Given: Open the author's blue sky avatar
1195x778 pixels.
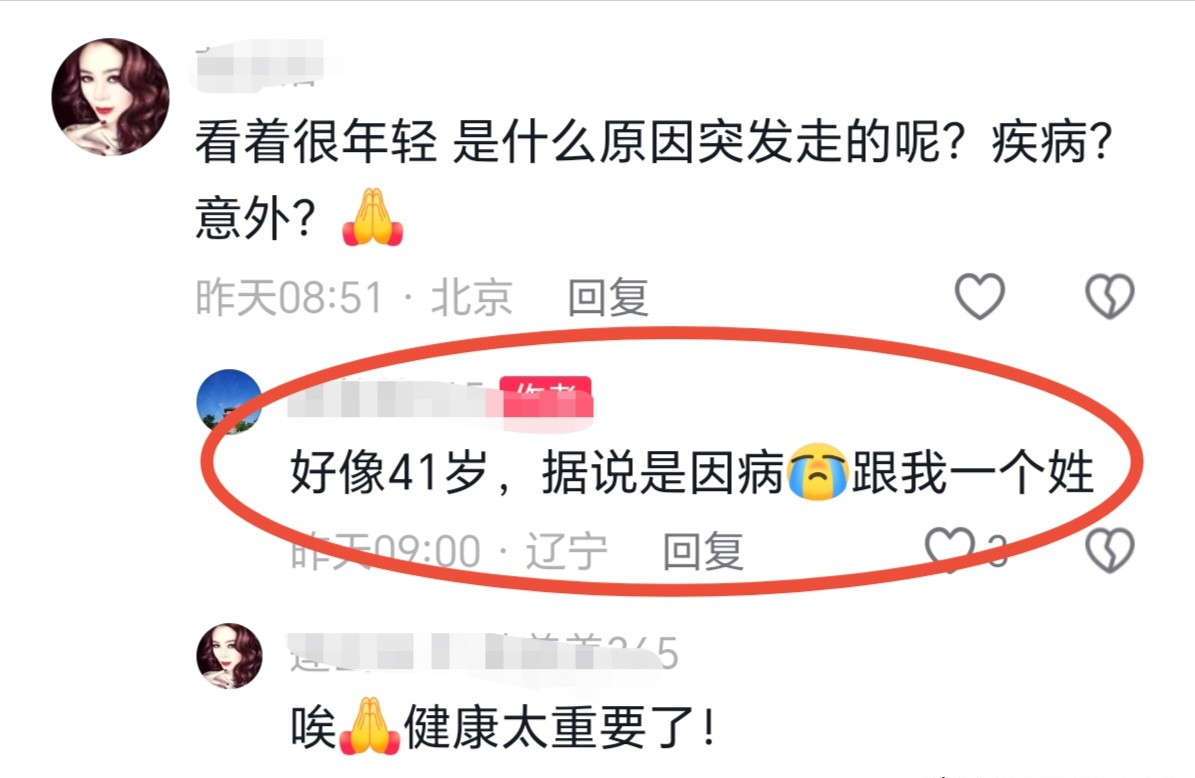Looking at the screenshot, I should point(229,402).
